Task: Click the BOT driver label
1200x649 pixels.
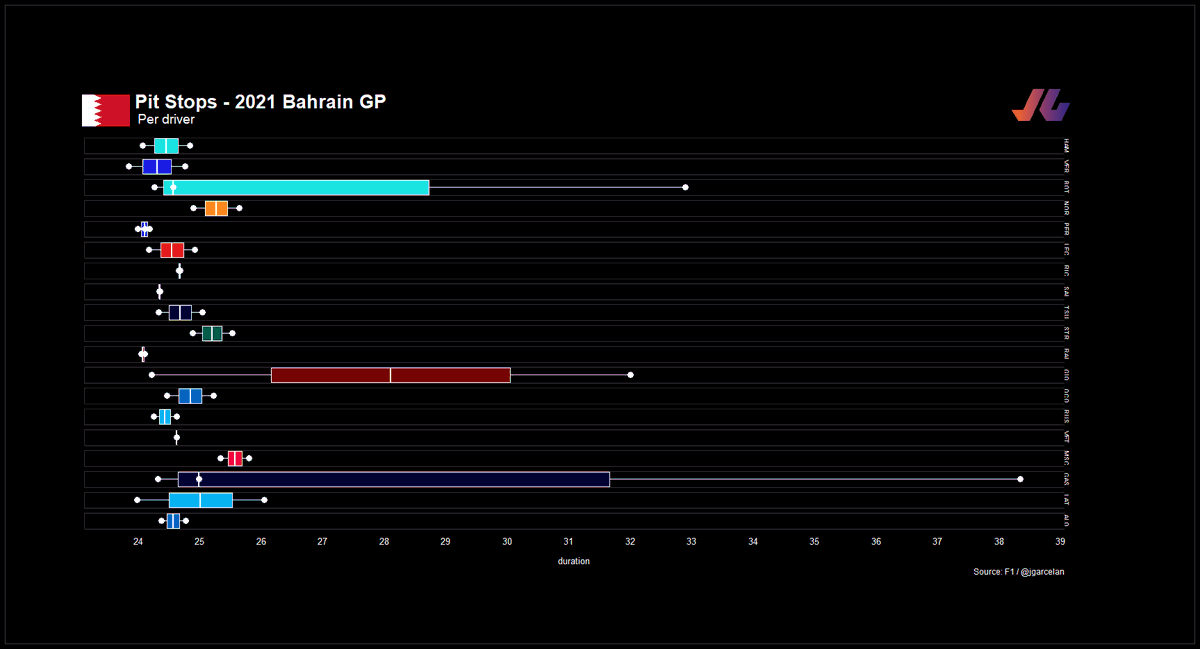Action: [1068, 187]
